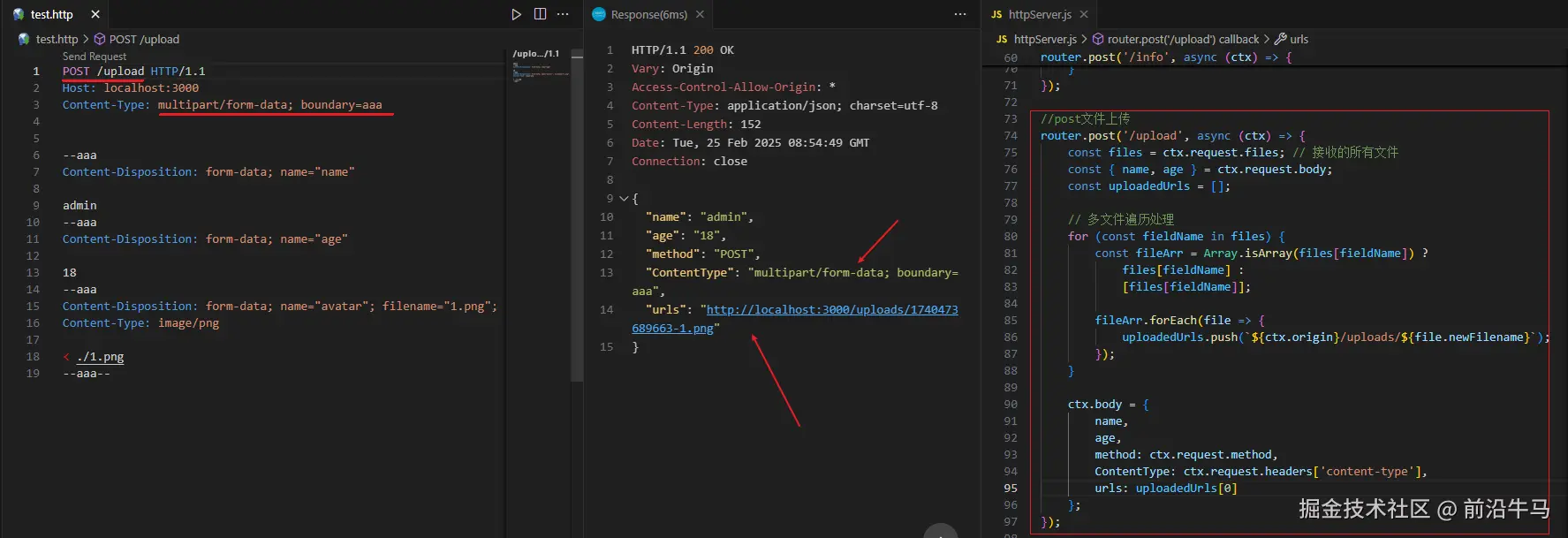Click '"method": "POST"' in response JSON
The width and height of the screenshot is (1568, 538).
click(x=703, y=254)
